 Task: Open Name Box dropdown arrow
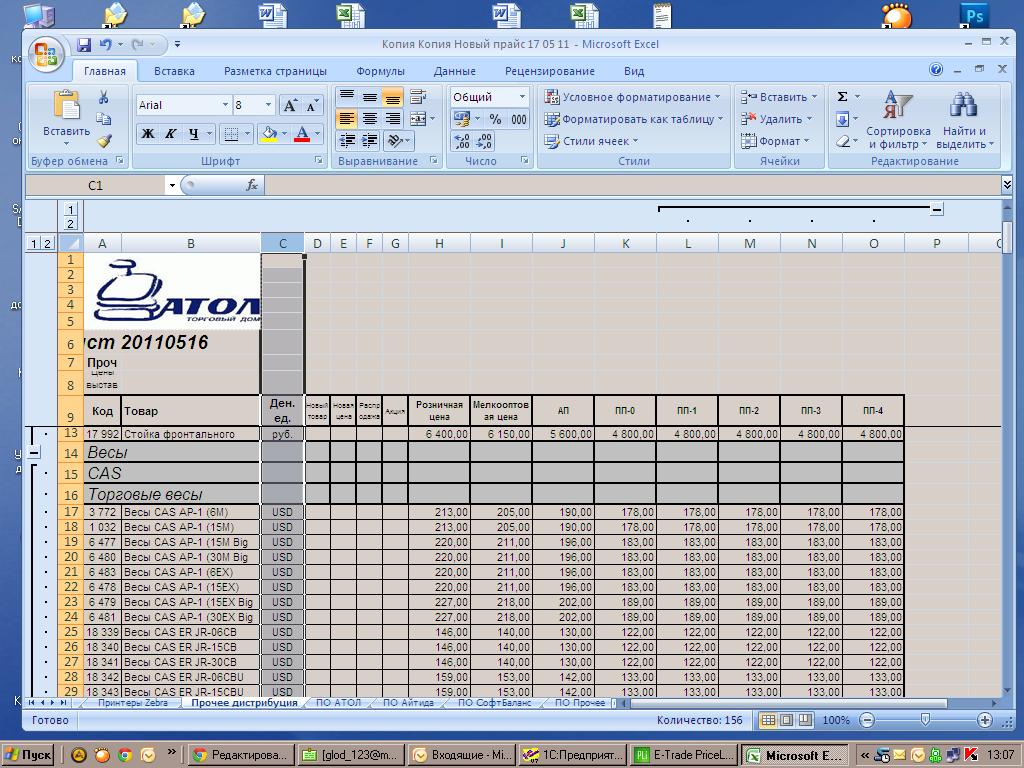(x=172, y=185)
